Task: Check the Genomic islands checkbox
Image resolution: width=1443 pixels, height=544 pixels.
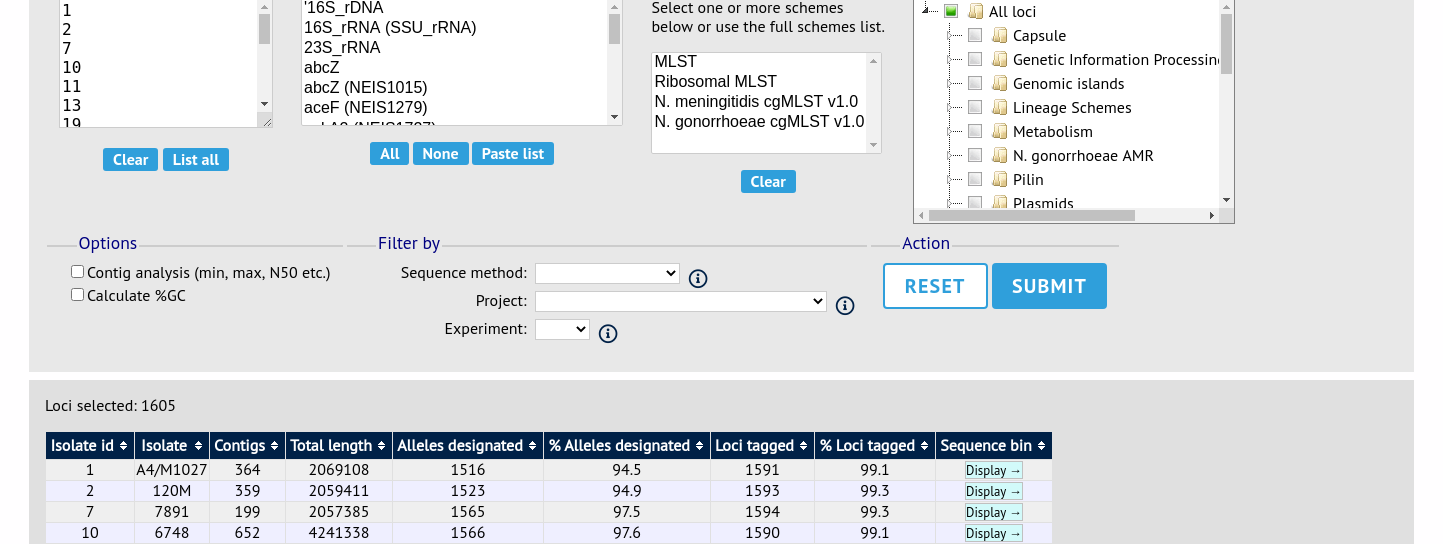Action: click(975, 84)
